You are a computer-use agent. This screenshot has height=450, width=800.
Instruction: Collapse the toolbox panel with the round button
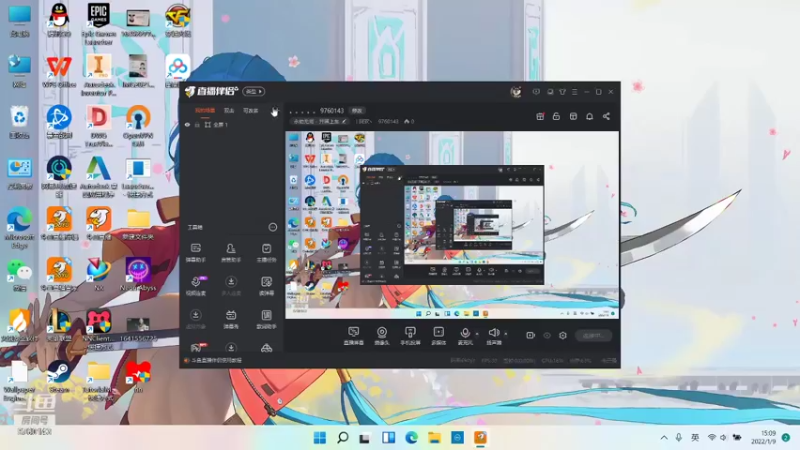click(x=272, y=227)
